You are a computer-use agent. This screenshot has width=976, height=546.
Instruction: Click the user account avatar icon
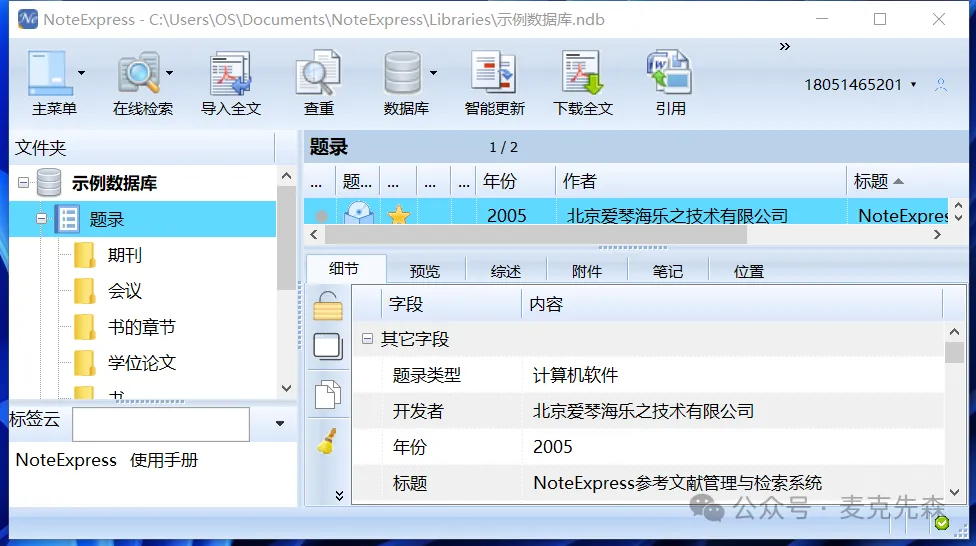point(941,85)
